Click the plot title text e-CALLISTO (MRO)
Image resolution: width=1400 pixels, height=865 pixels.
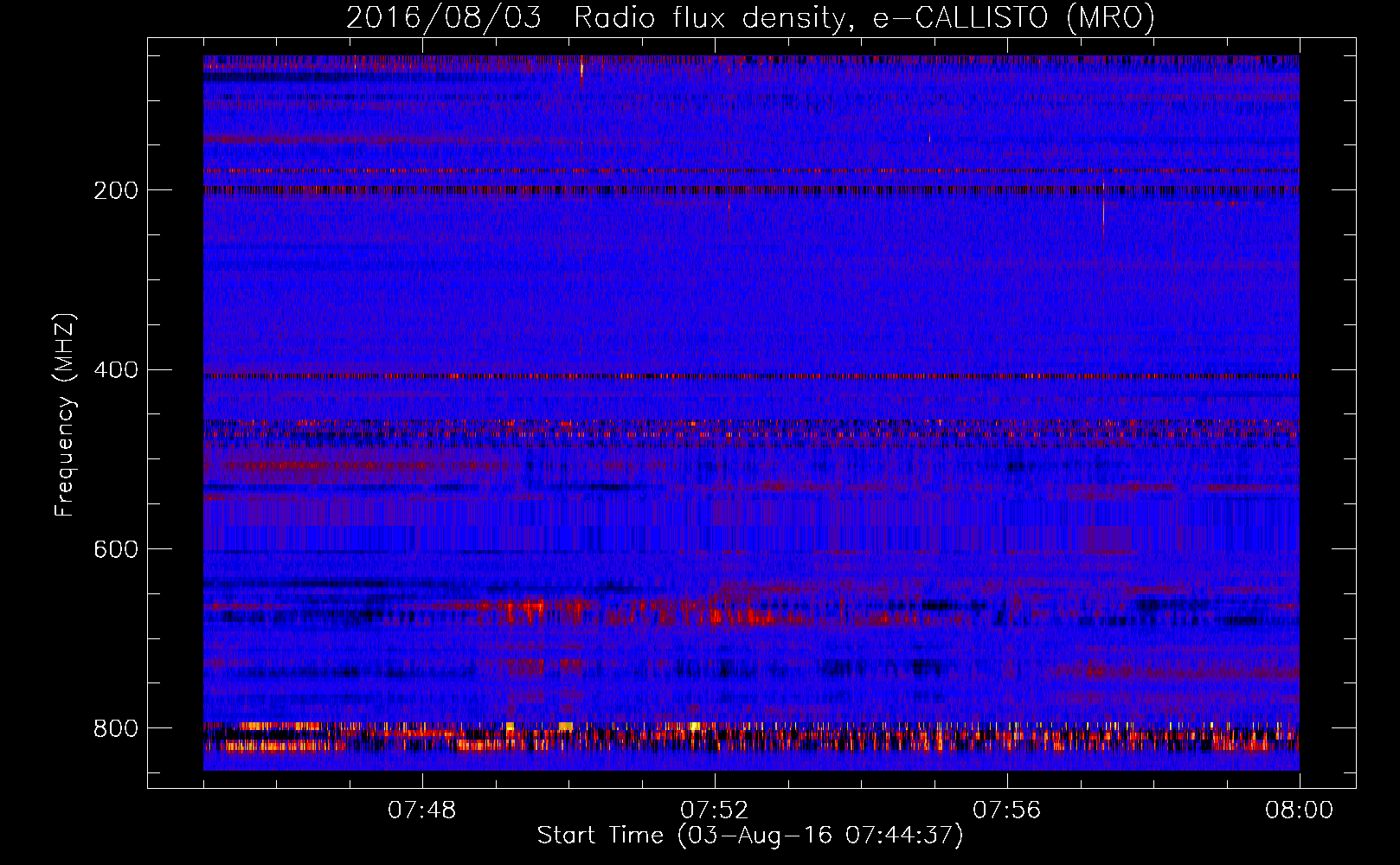1013,18
